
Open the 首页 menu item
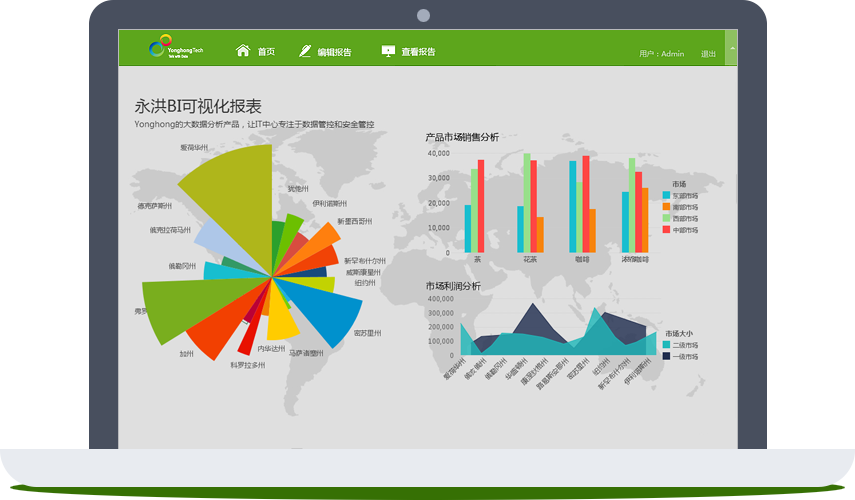point(266,52)
